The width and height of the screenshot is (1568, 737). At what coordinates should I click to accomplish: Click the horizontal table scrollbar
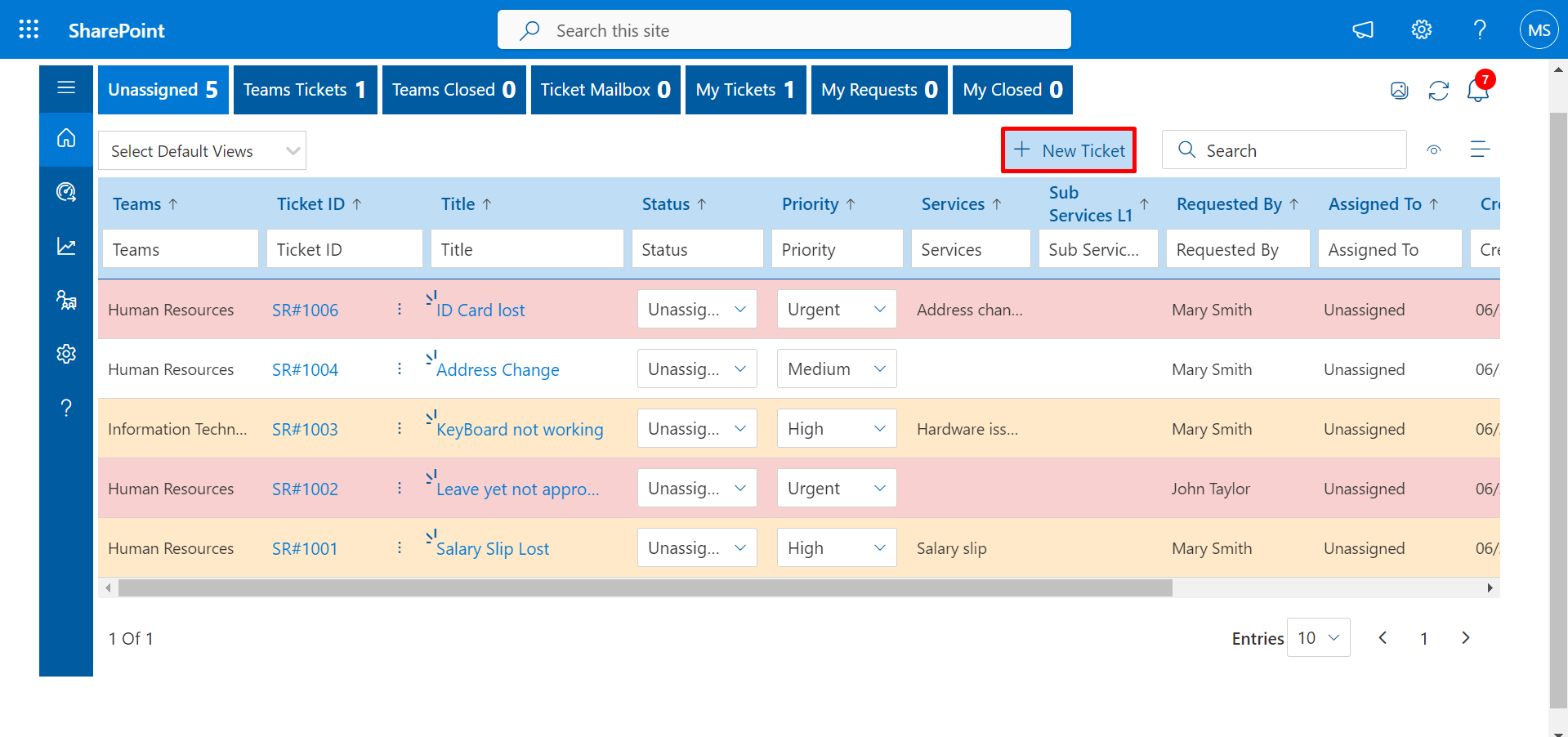point(646,587)
